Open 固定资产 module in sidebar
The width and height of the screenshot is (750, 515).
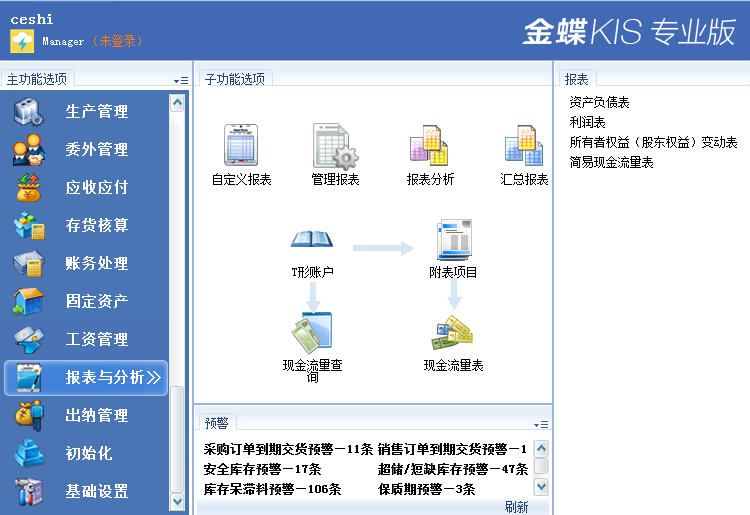(x=96, y=301)
